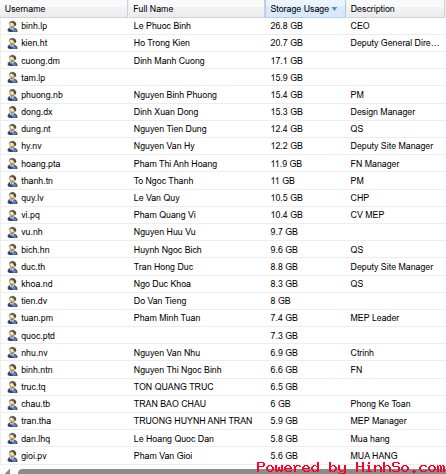
Task: Click the Design Manager description
Action: 383,112
